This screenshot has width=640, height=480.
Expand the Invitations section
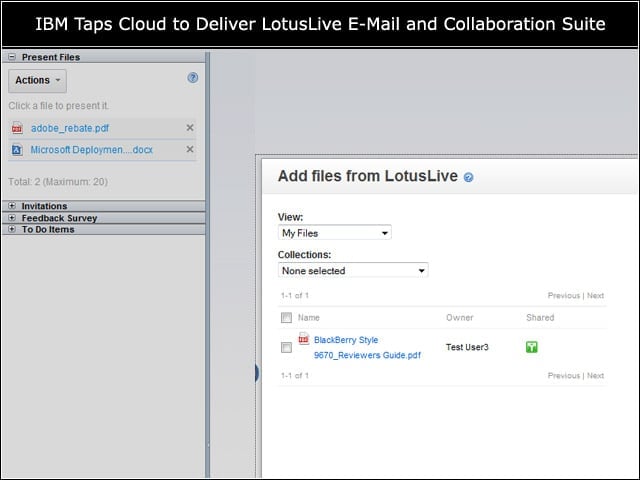(x=12, y=206)
